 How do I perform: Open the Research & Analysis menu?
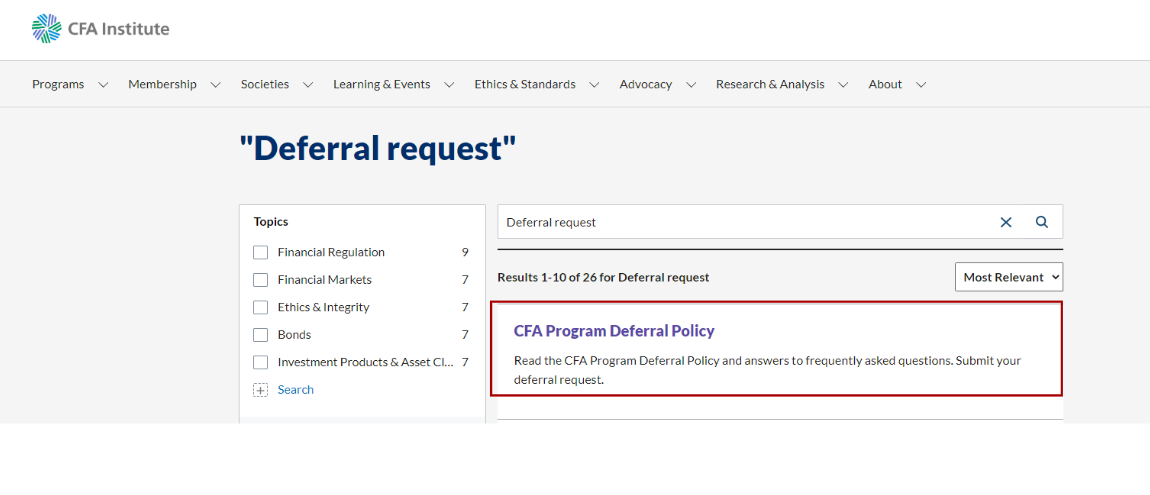(770, 84)
